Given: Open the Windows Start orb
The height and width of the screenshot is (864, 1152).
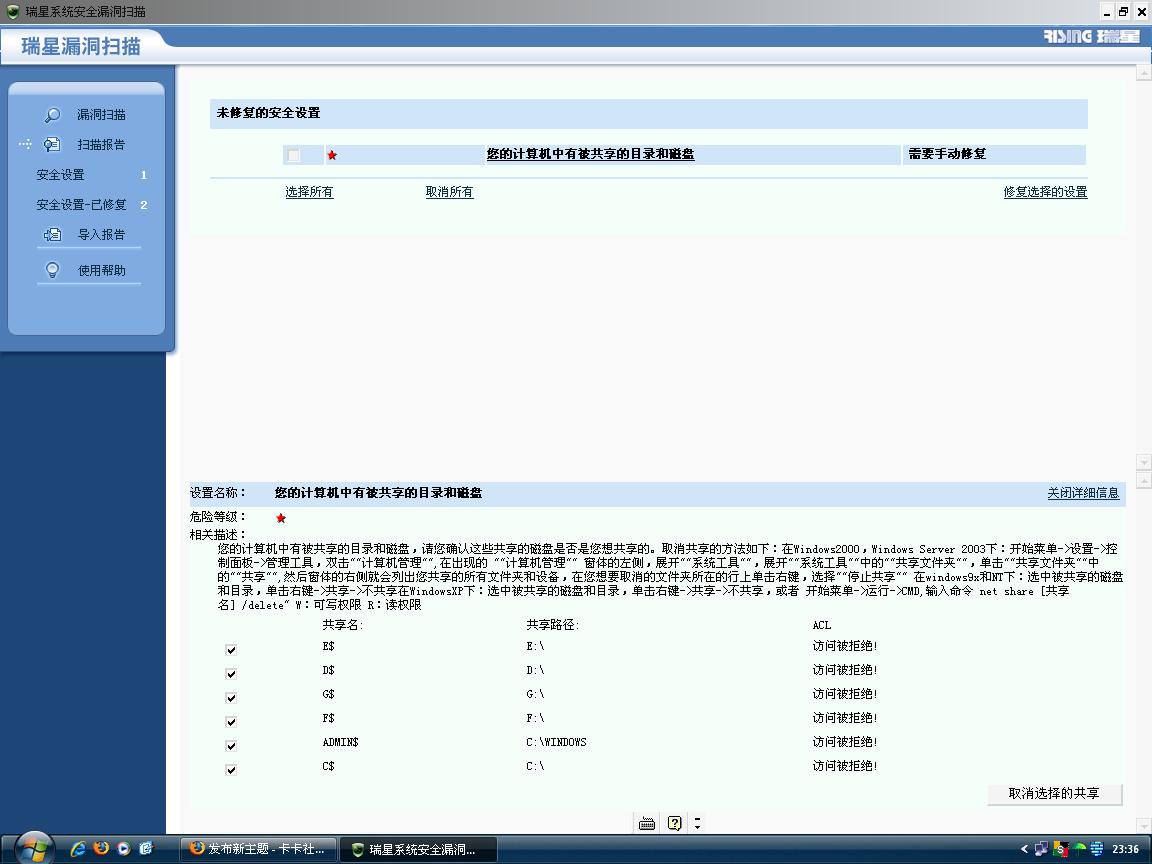Looking at the screenshot, I should 34,849.
